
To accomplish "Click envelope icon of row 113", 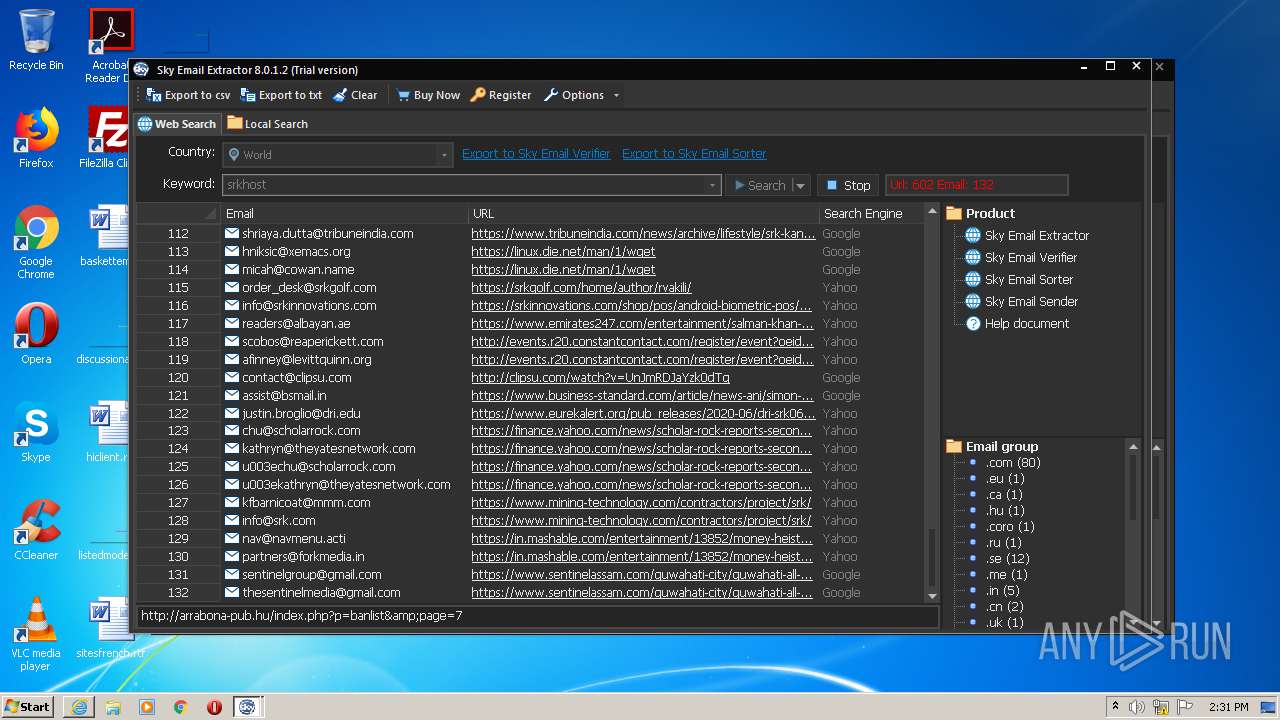I will 232,251.
